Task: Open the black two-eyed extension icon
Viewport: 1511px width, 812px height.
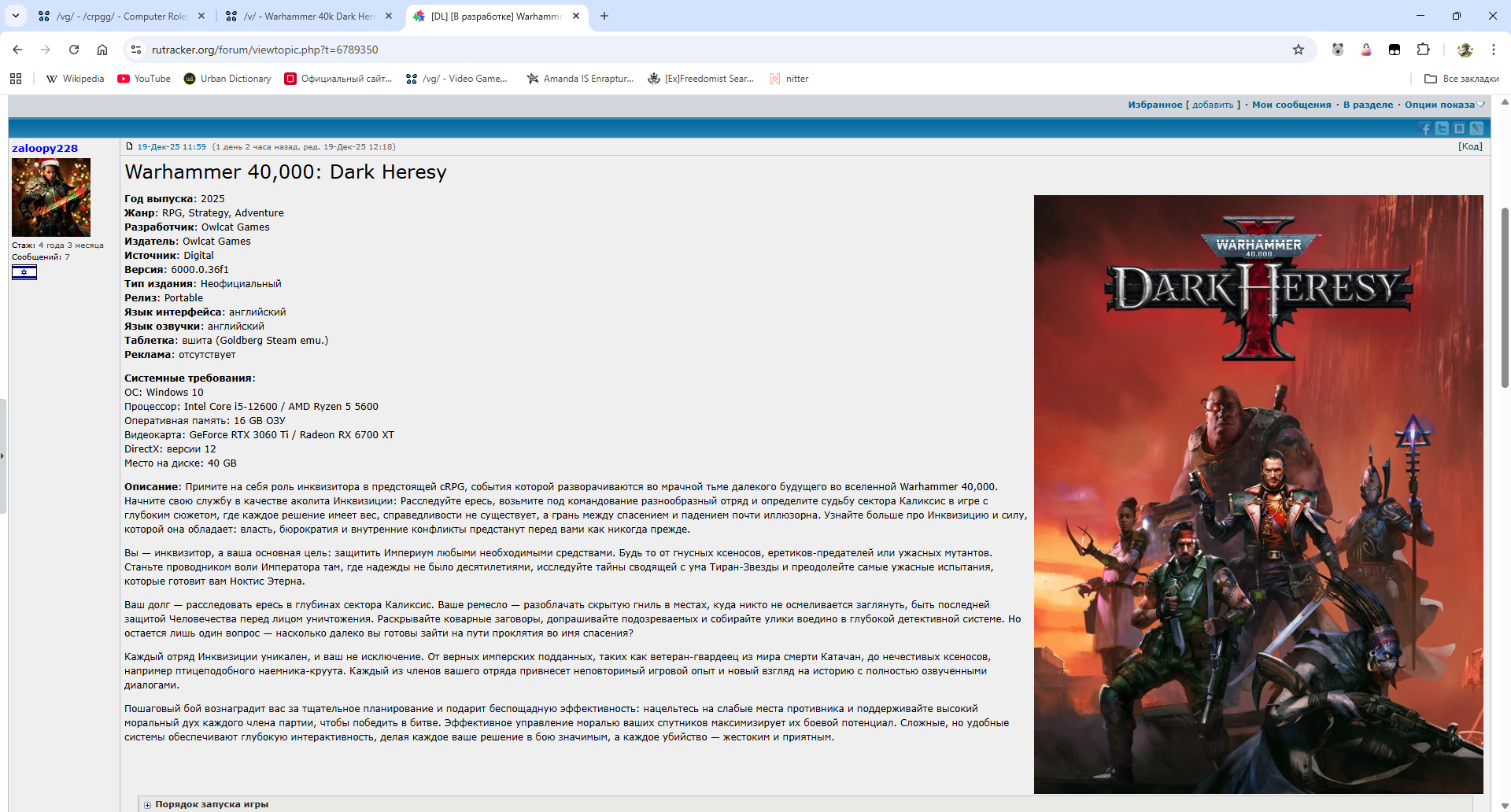Action: [1395, 50]
